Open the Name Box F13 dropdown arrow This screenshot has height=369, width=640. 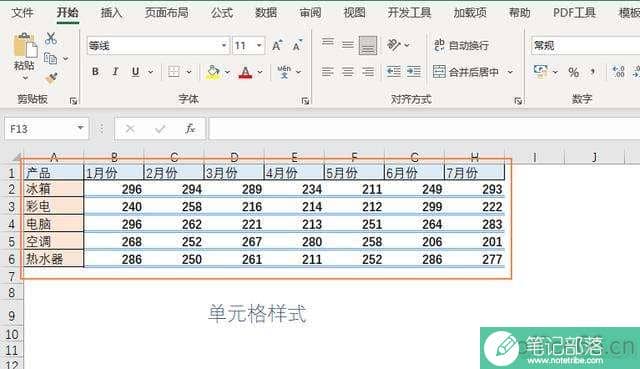pyautogui.click(x=80, y=129)
